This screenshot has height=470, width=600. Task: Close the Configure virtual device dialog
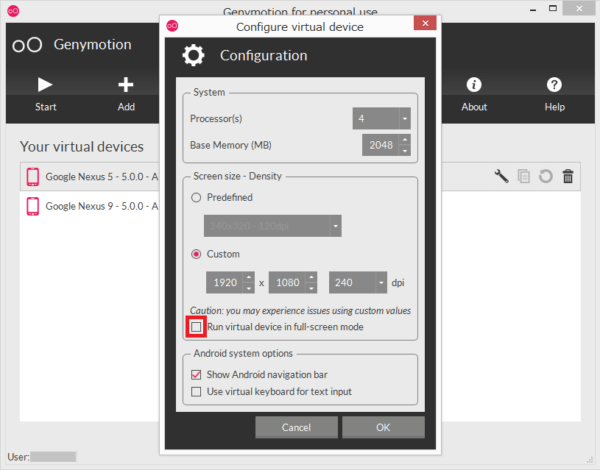tap(425, 23)
